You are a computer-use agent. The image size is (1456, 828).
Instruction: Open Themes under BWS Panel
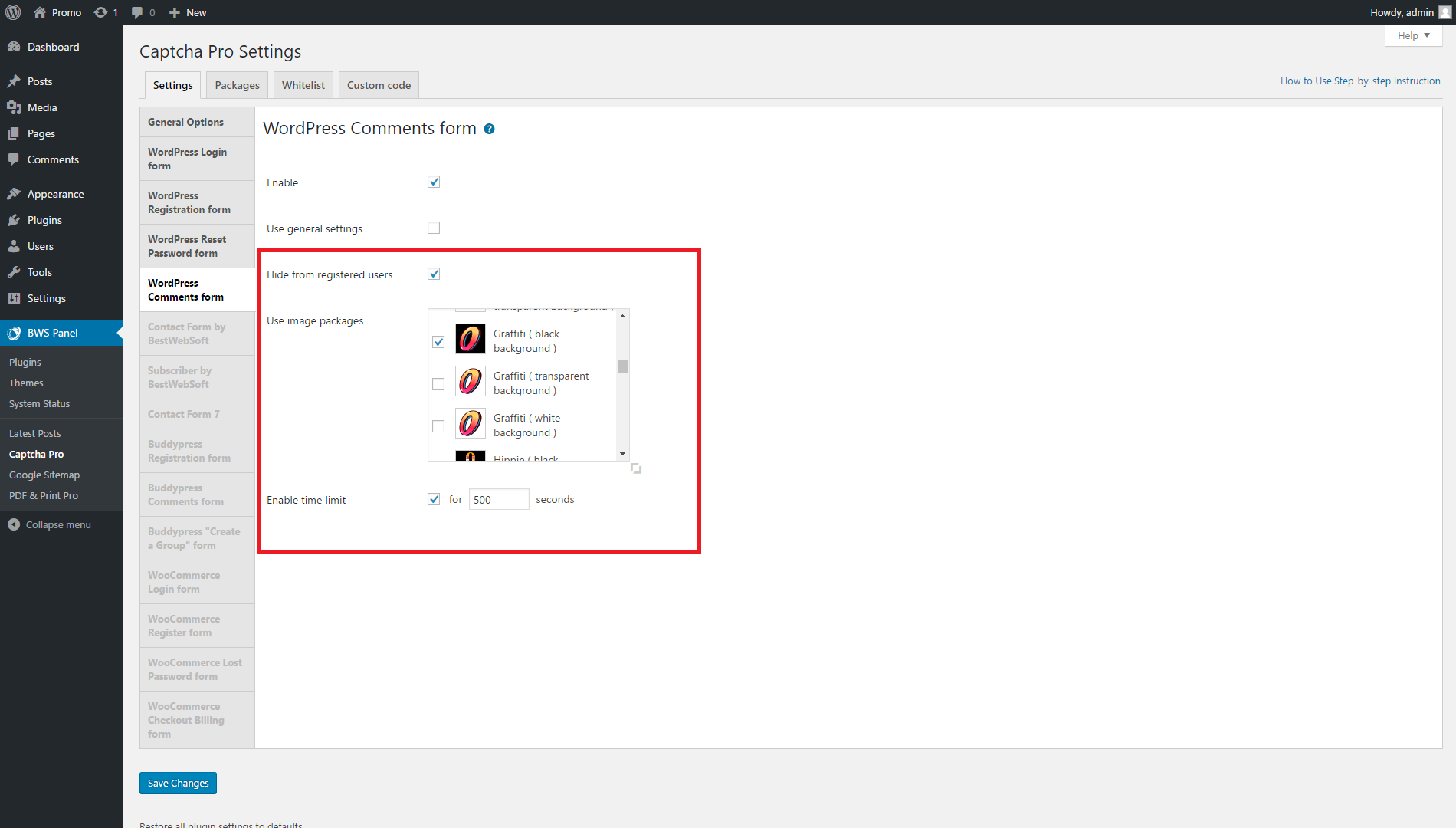pyautogui.click(x=26, y=383)
